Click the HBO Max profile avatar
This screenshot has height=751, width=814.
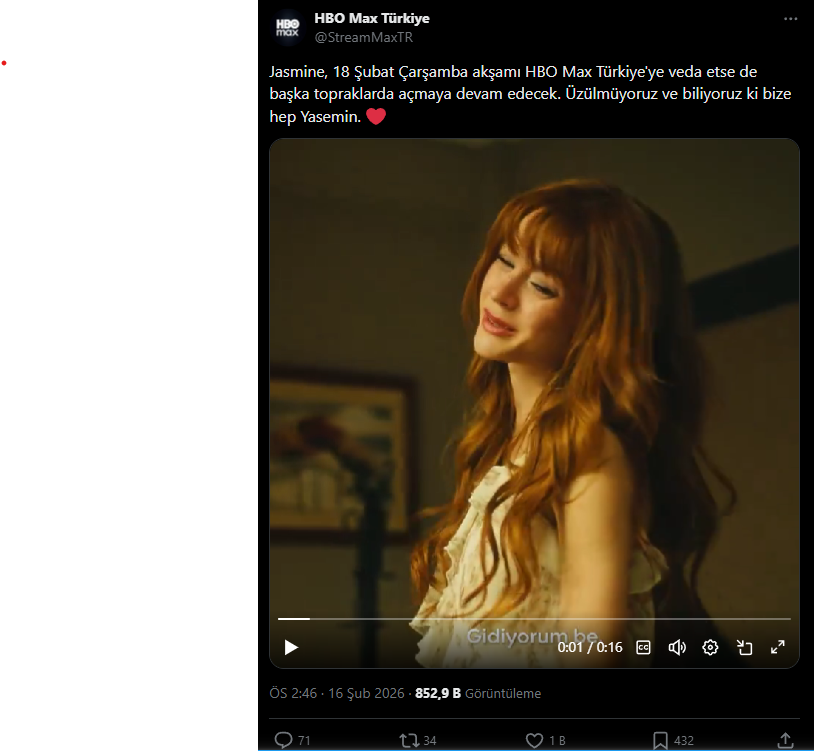pyautogui.click(x=288, y=27)
